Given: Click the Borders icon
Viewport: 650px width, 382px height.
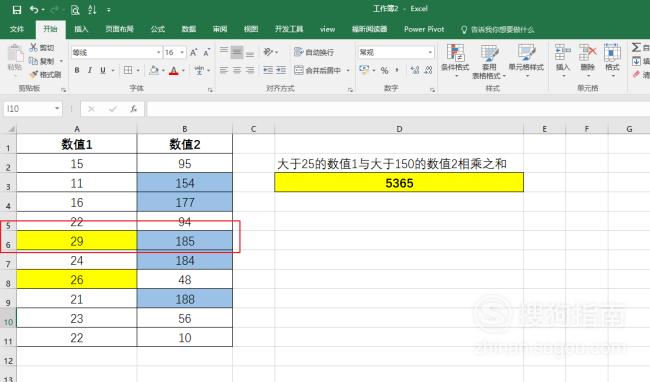Looking at the screenshot, I should click(x=128, y=70).
